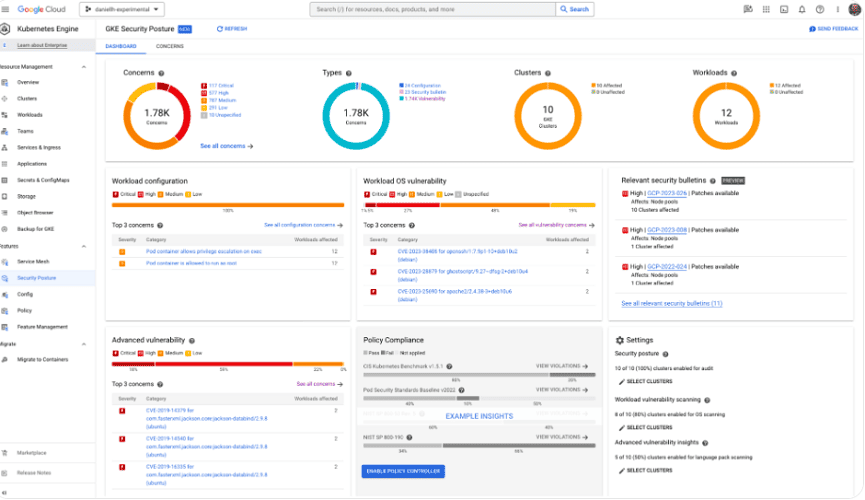This screenshot has height=500, width=865.
Task: Open CVE-2023-38408 openssh vulnerability link
Action: click(x=457, y=255)
